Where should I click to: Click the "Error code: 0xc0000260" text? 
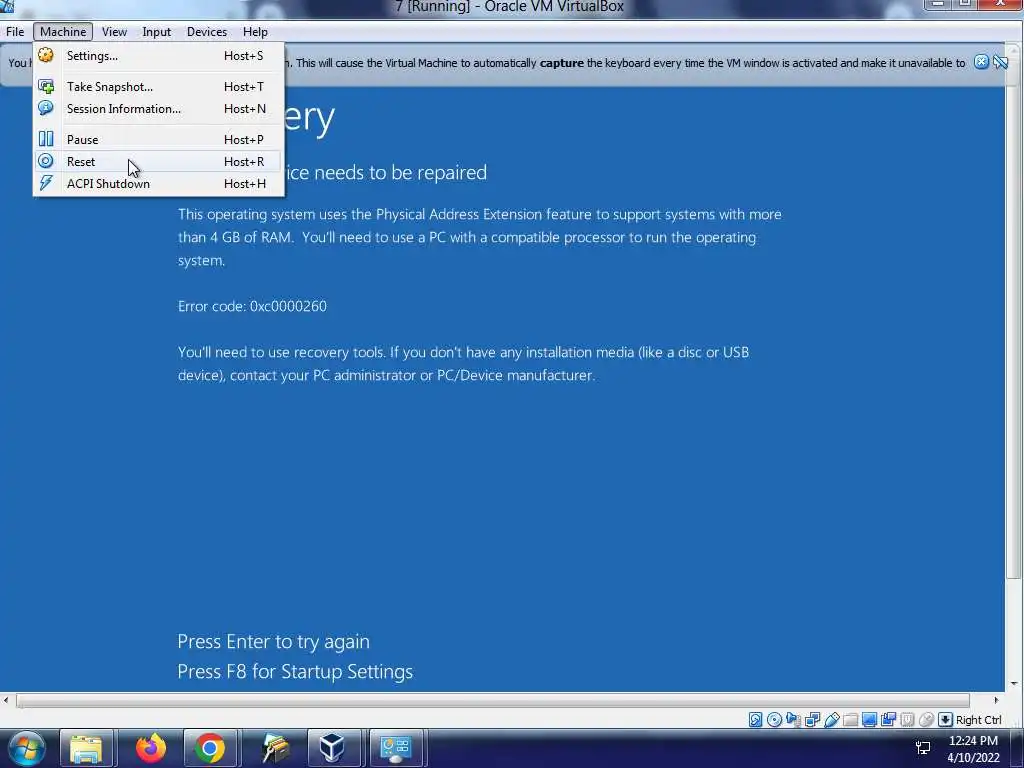[252, 306]
